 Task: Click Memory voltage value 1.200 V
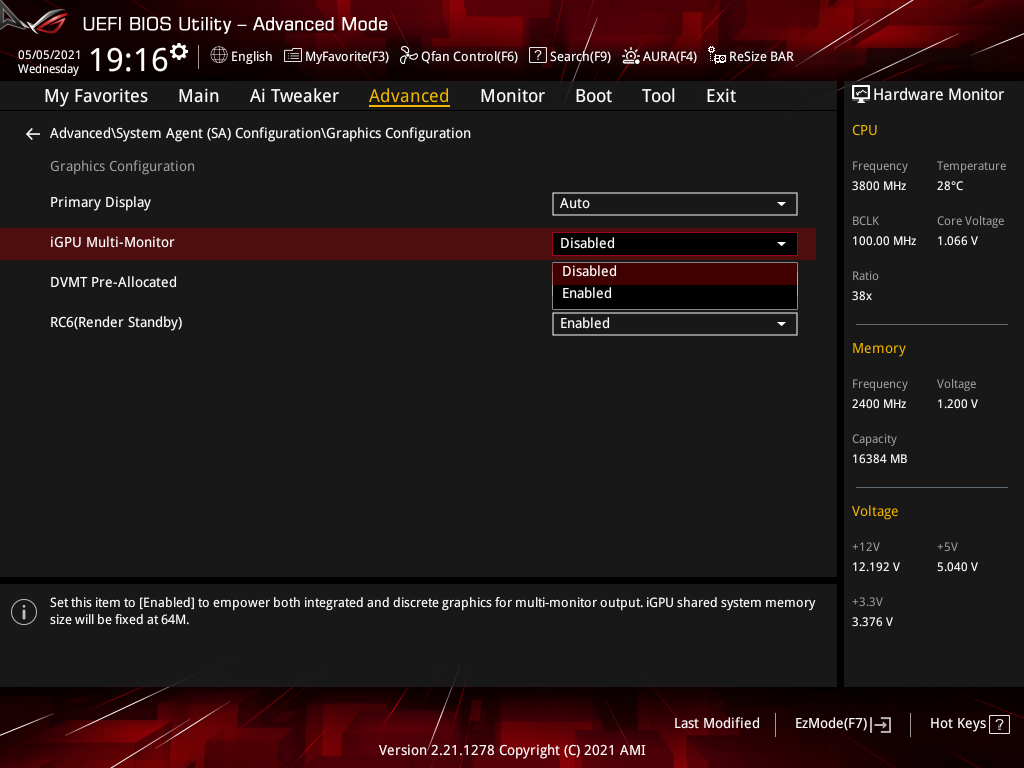[x=957, y=404]
